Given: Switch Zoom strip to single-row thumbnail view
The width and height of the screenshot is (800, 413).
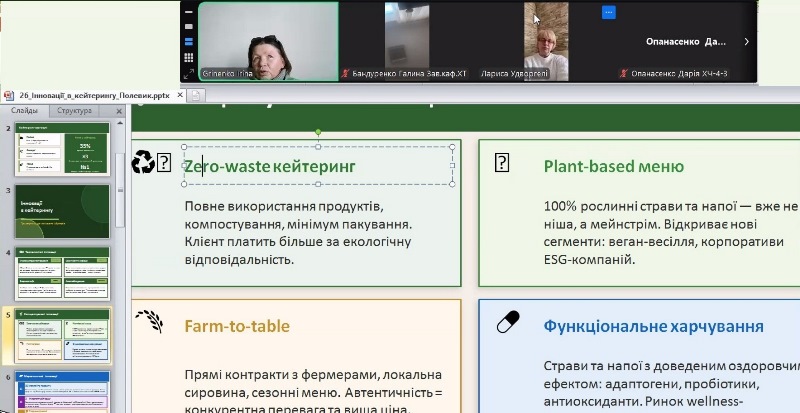Looking at the screenshot, I should (x=188, y=42).
